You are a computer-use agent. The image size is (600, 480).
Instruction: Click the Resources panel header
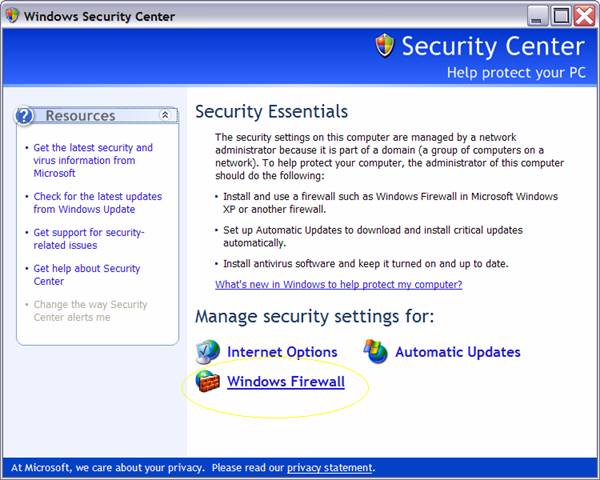pos(97,116)
